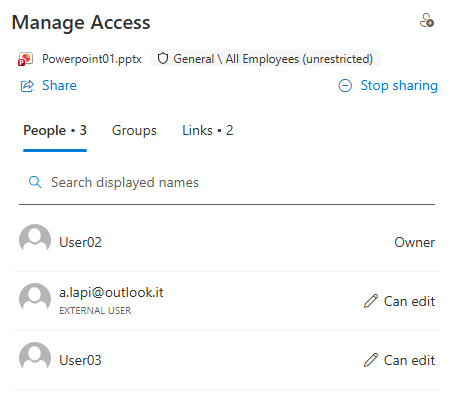Click the EXTERNAL USER label

[x=95, y=311]
